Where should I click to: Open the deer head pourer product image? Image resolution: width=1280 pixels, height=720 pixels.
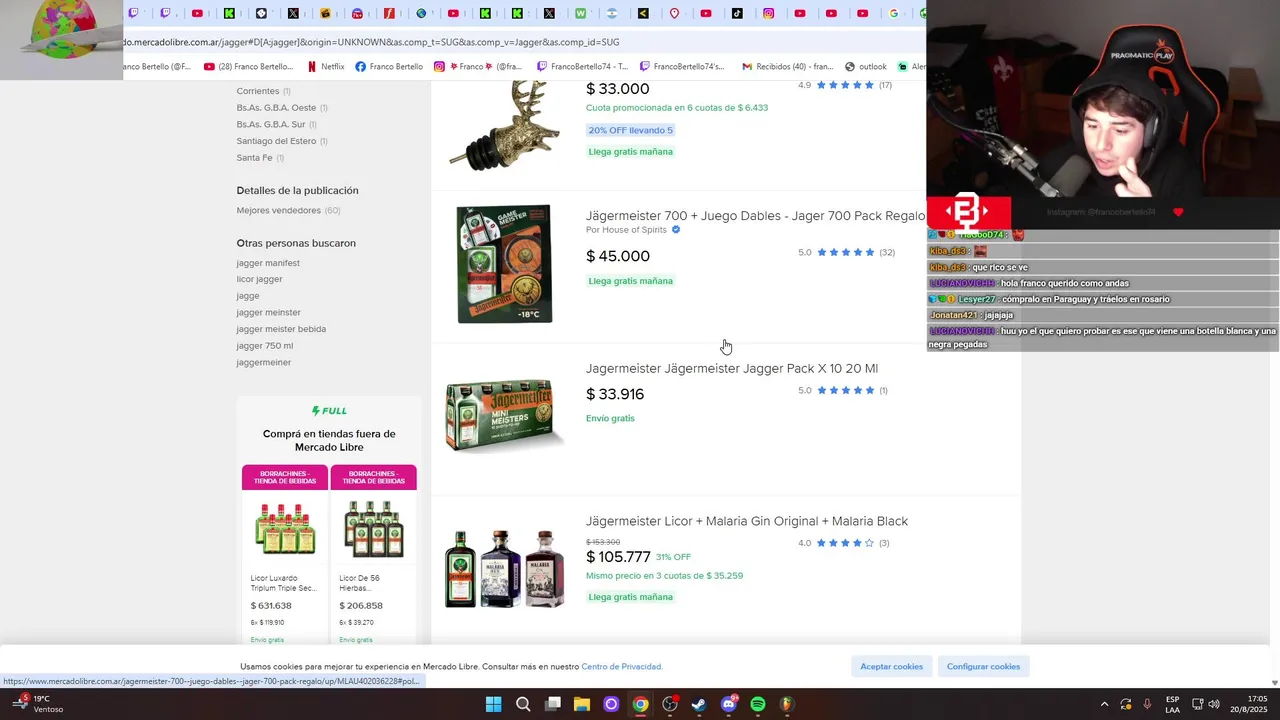tap(503, 127)
